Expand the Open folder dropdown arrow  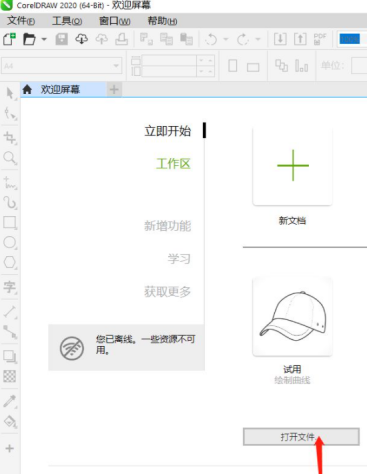(x=44, y=39)
